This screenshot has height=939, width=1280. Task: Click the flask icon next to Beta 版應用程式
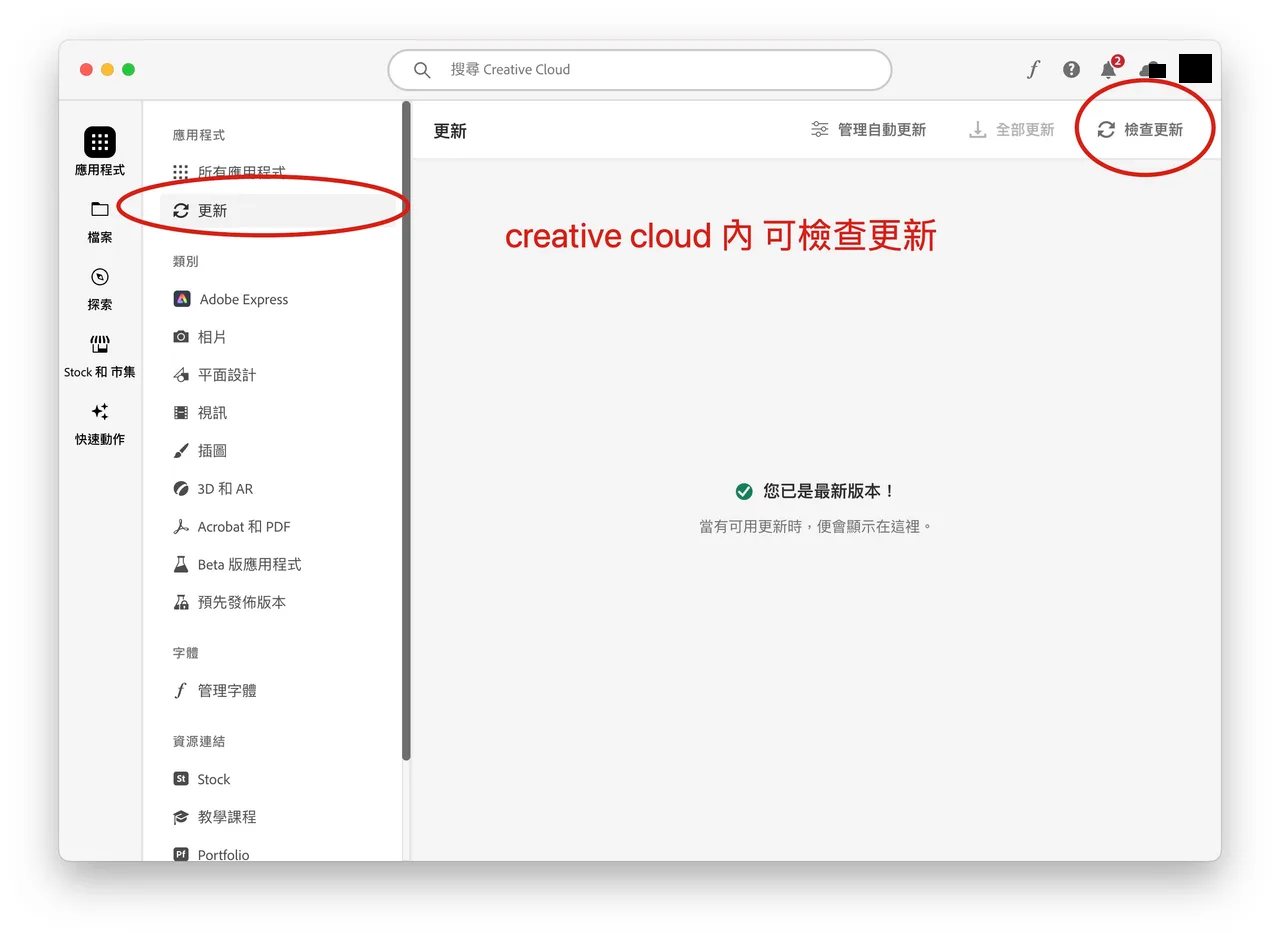(181, 564)
